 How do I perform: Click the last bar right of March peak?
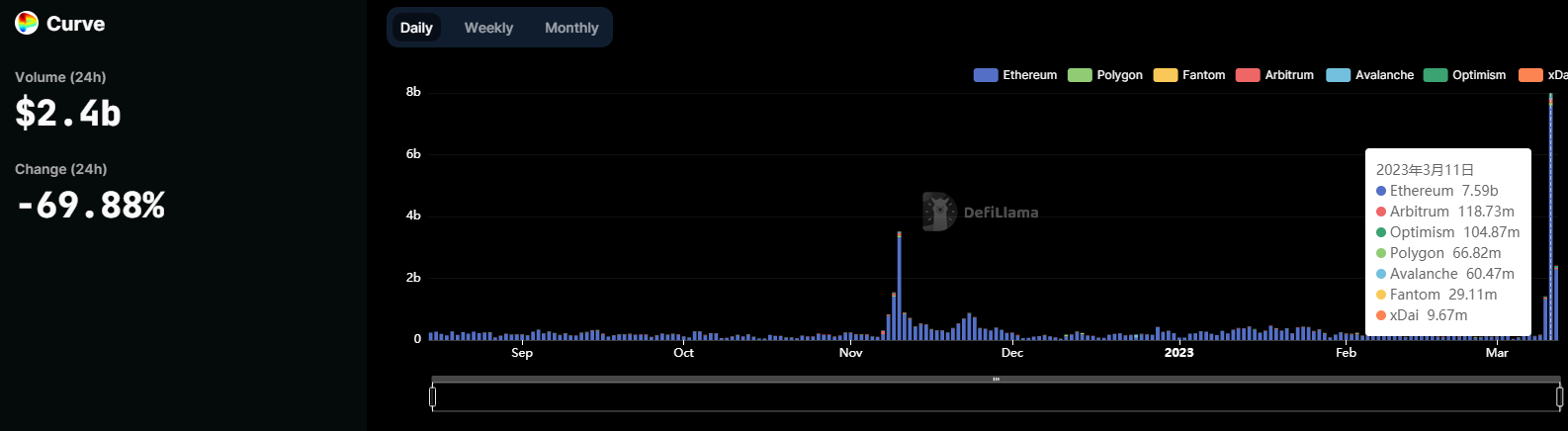point(1556,302)
